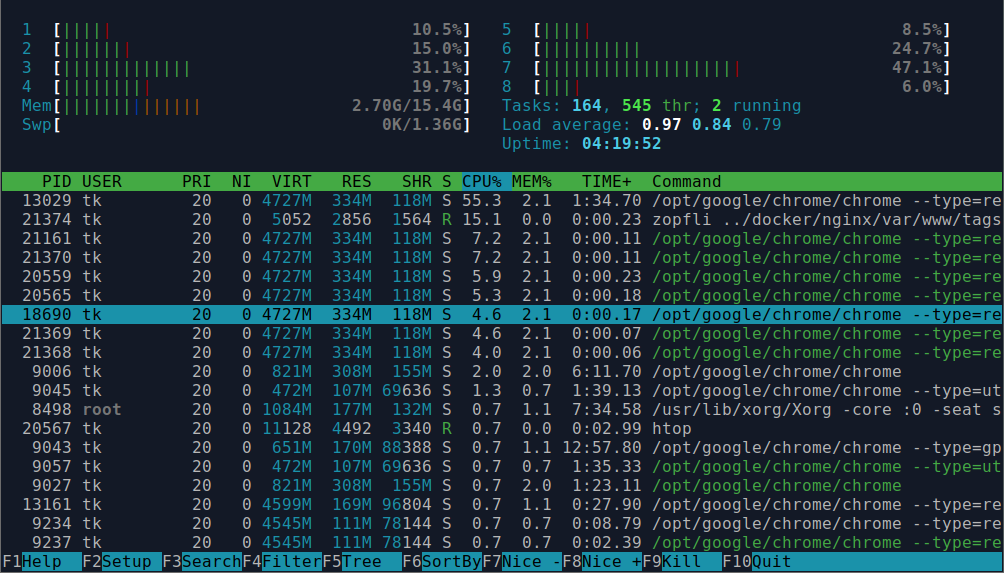
Task: Sort by the PRI column header
Action: [197, 182]
